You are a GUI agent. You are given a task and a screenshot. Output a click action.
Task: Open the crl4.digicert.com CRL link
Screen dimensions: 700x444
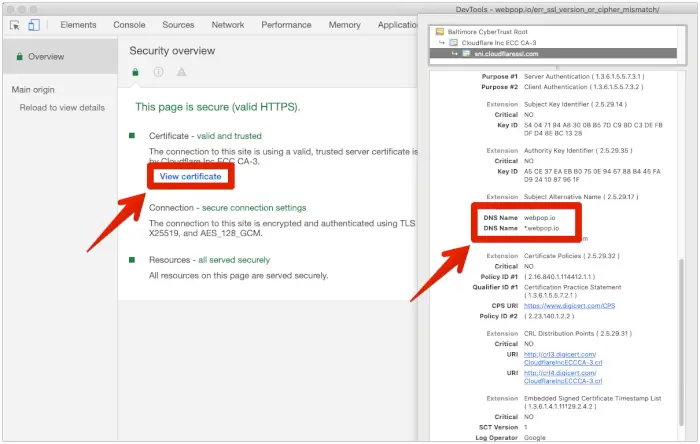pos(563,377)
